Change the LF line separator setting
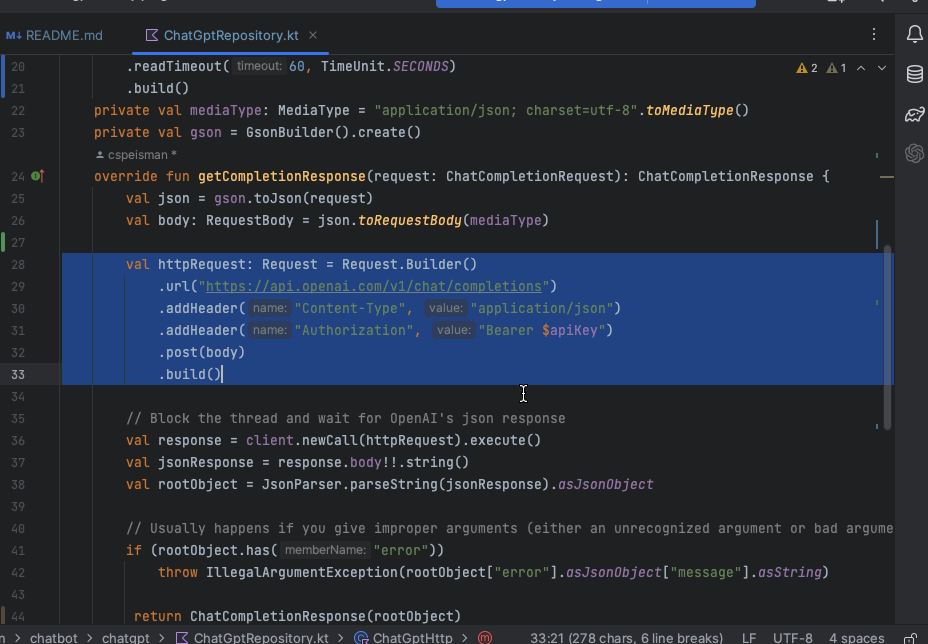 click(x=749, y=637)
